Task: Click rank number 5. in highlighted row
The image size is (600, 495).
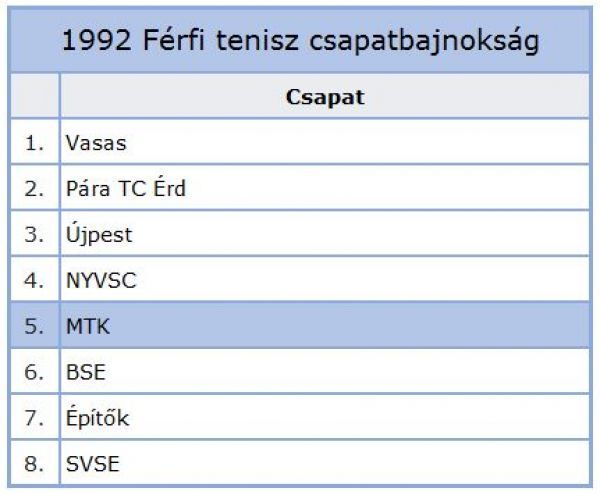Action: pos(35,326)
